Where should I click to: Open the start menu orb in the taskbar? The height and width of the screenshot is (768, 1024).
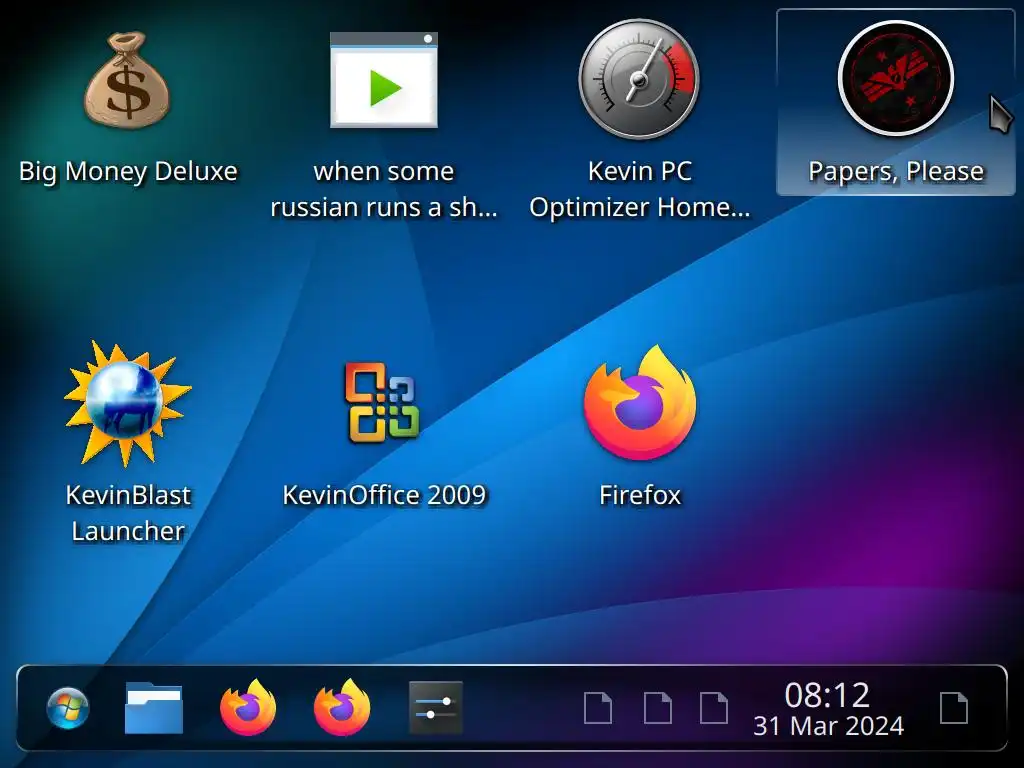(x=68, y=708)
